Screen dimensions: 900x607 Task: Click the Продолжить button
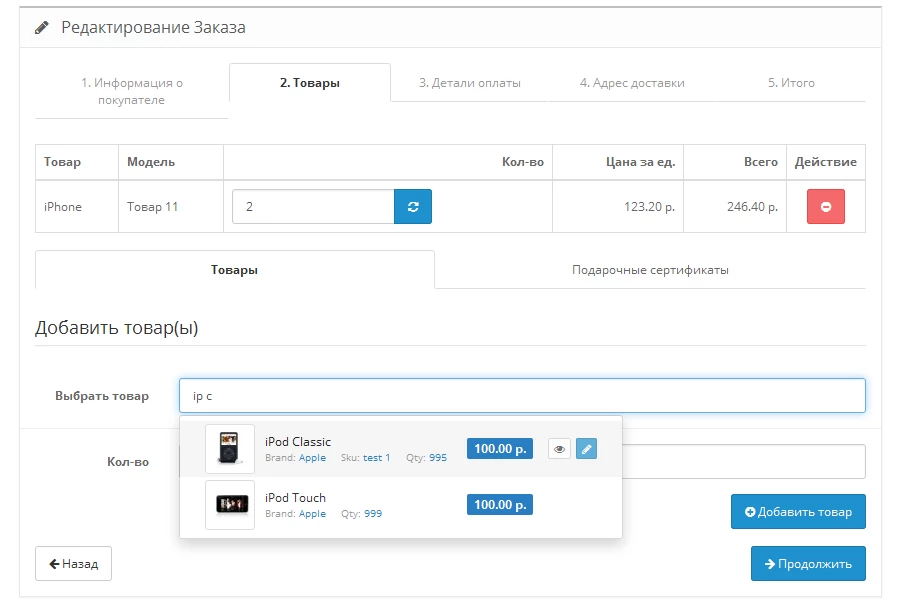808,564
